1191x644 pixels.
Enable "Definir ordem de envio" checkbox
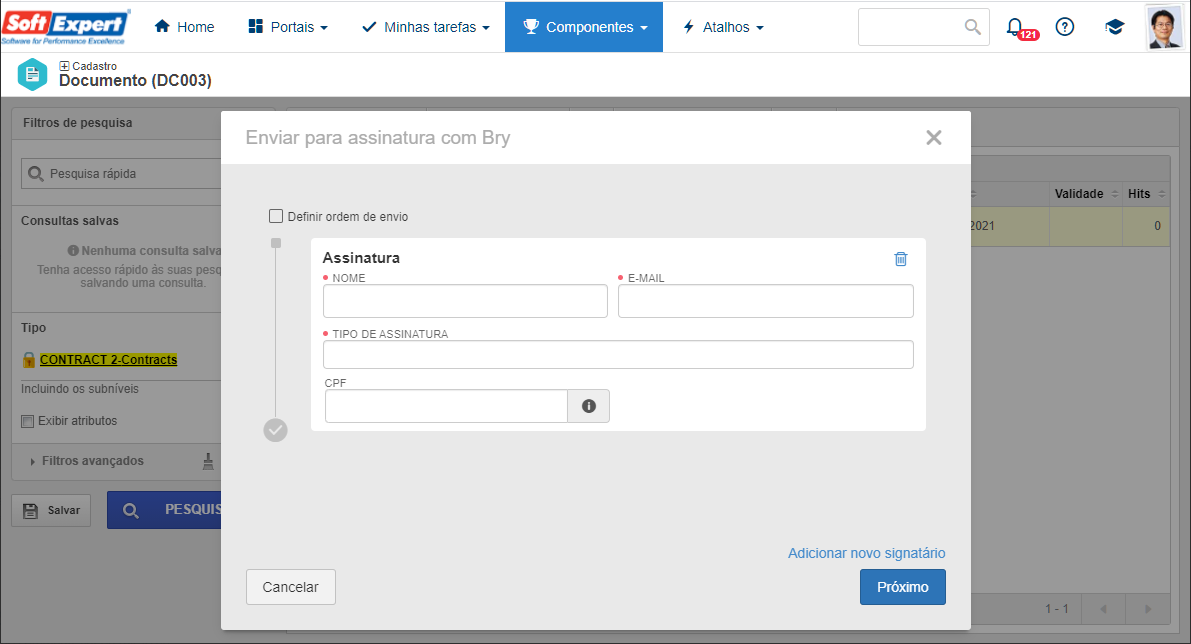[x=276, y=216]
